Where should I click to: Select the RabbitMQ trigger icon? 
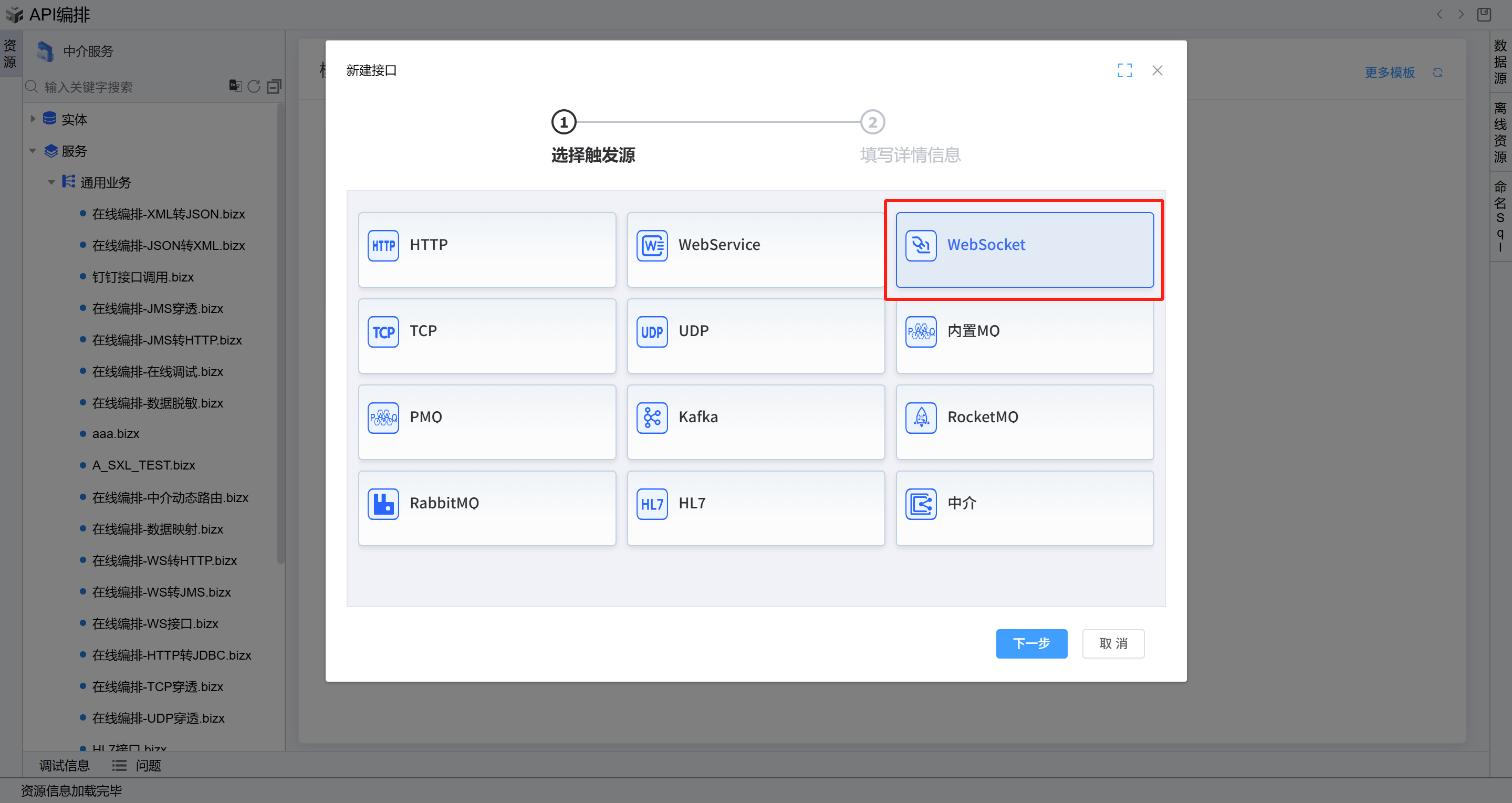[383, 504]
